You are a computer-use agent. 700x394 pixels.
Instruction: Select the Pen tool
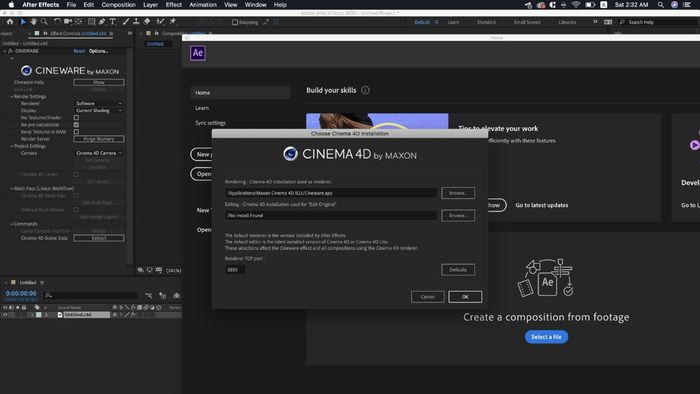[102, 21]
